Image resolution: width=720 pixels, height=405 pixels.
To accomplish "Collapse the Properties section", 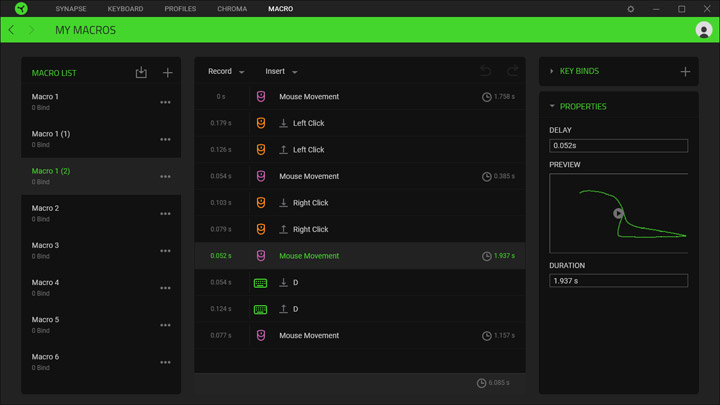I will tap(552, 106).
